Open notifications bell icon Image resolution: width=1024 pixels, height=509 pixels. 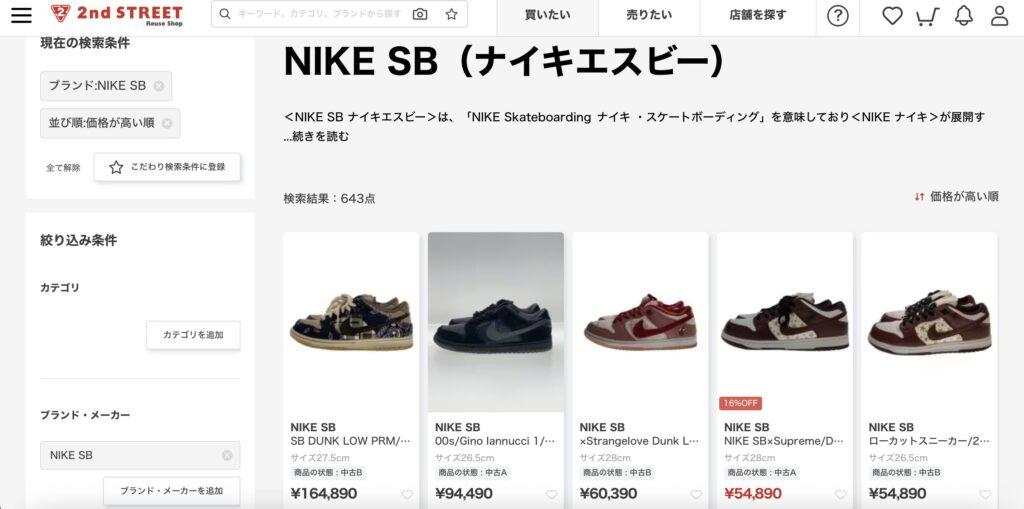click(x=963, y=16)
